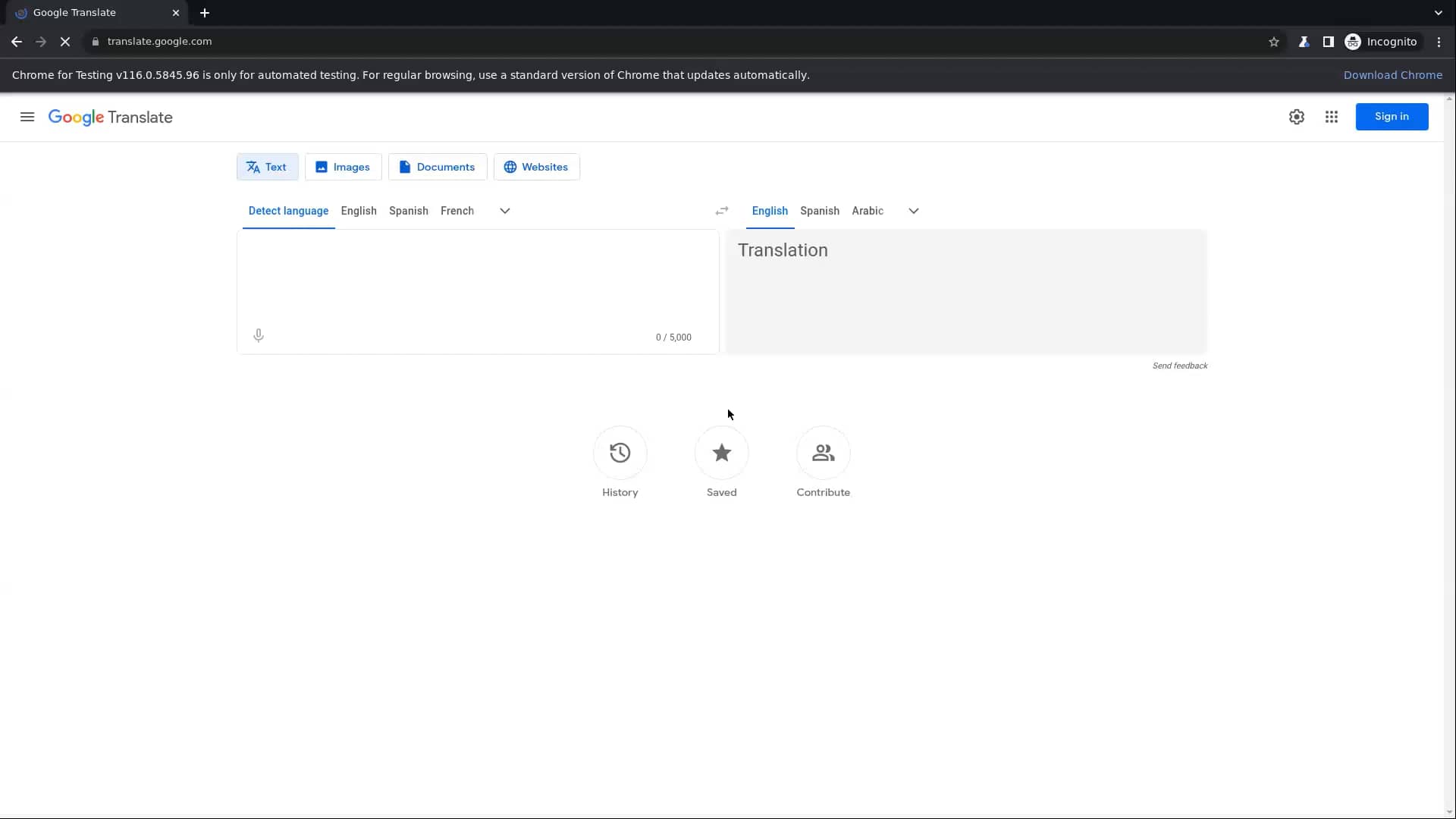Open a new browser tab
The height and width of the screenshot is (819, 1456).
[x=205, y=13]
